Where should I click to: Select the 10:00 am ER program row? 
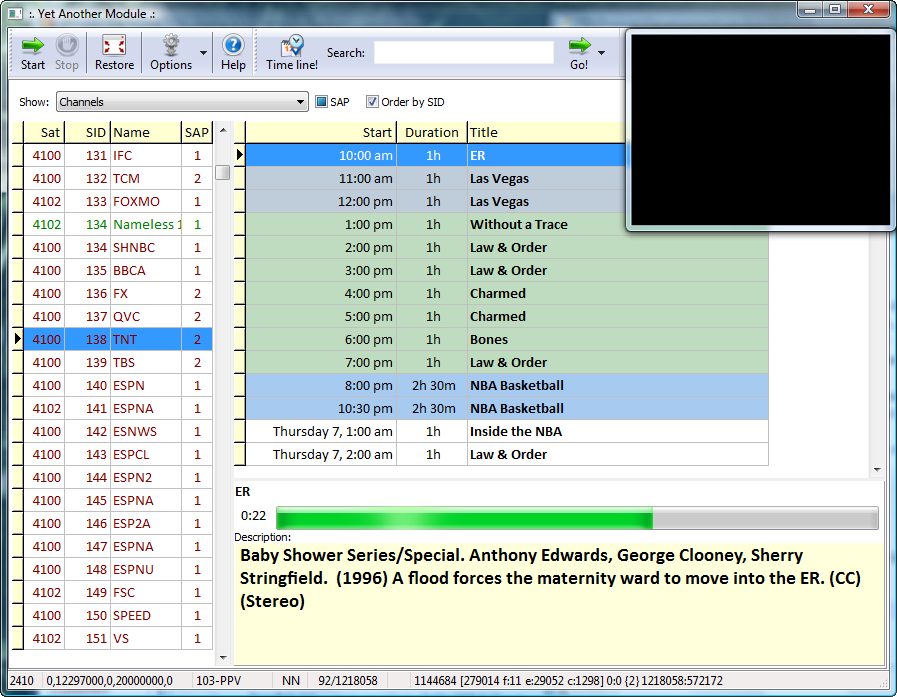pos(436,156)
